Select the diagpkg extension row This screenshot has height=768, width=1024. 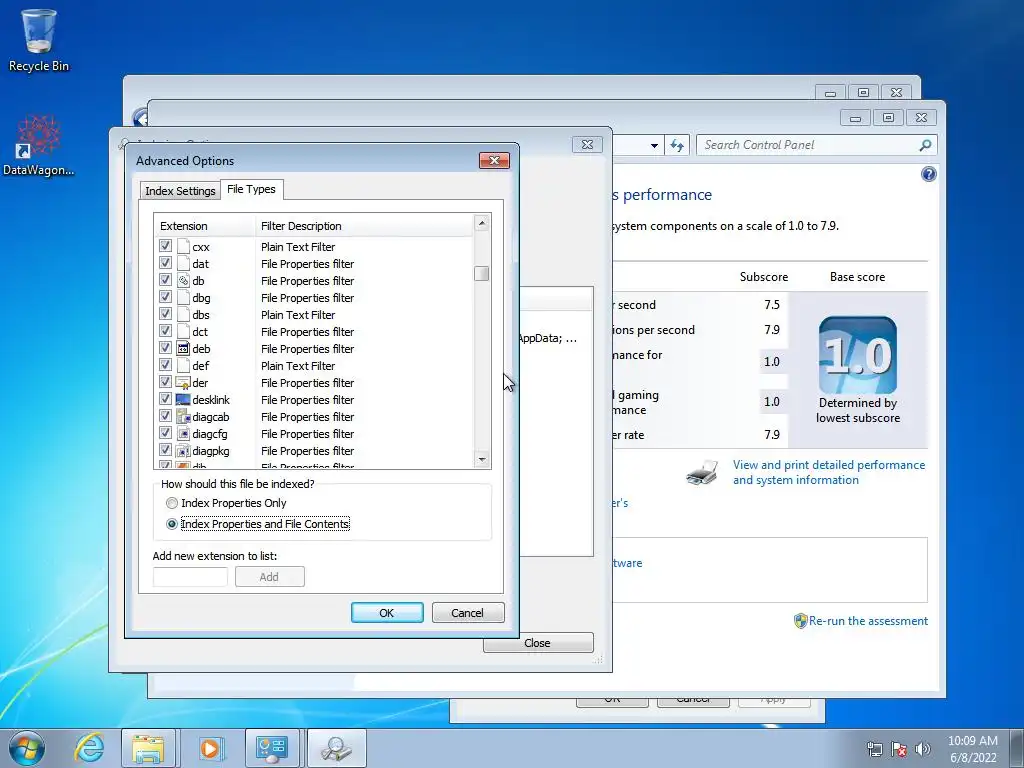pyautogui.click(x=313, y=451)
